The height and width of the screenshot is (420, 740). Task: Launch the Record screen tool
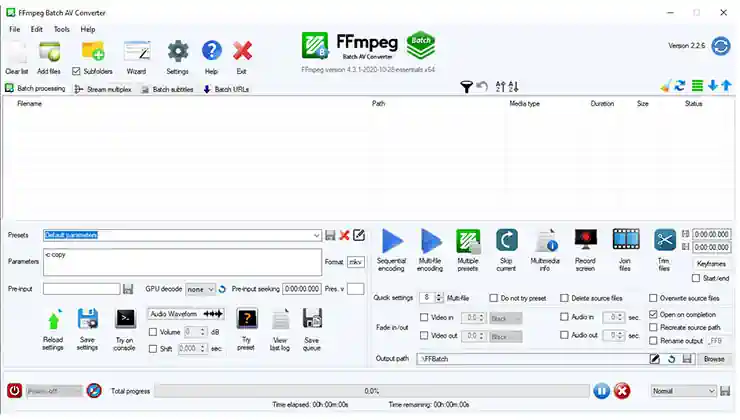pyautogui.click(x=586, y=240)
